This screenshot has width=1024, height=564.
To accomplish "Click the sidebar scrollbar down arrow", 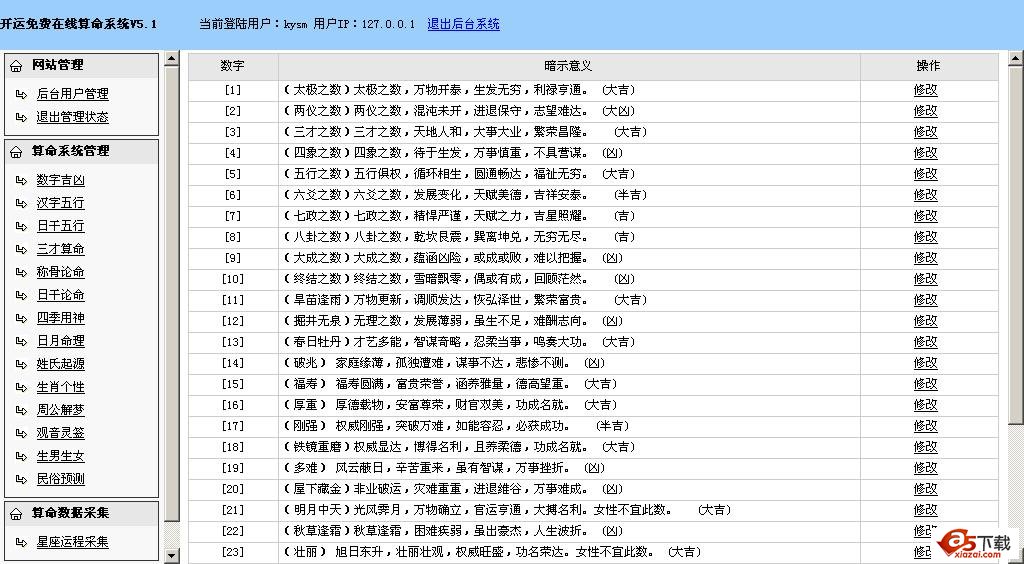I will [171, 555].
